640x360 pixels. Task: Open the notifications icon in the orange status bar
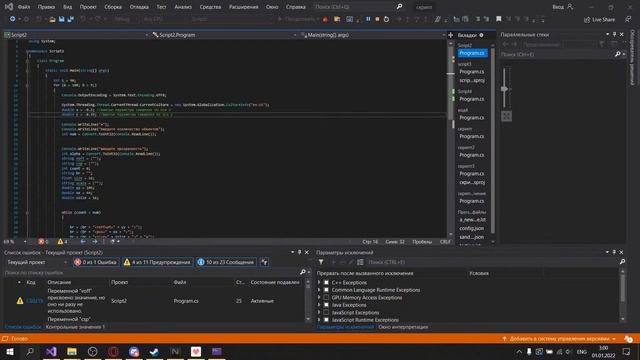click(629, 339)
